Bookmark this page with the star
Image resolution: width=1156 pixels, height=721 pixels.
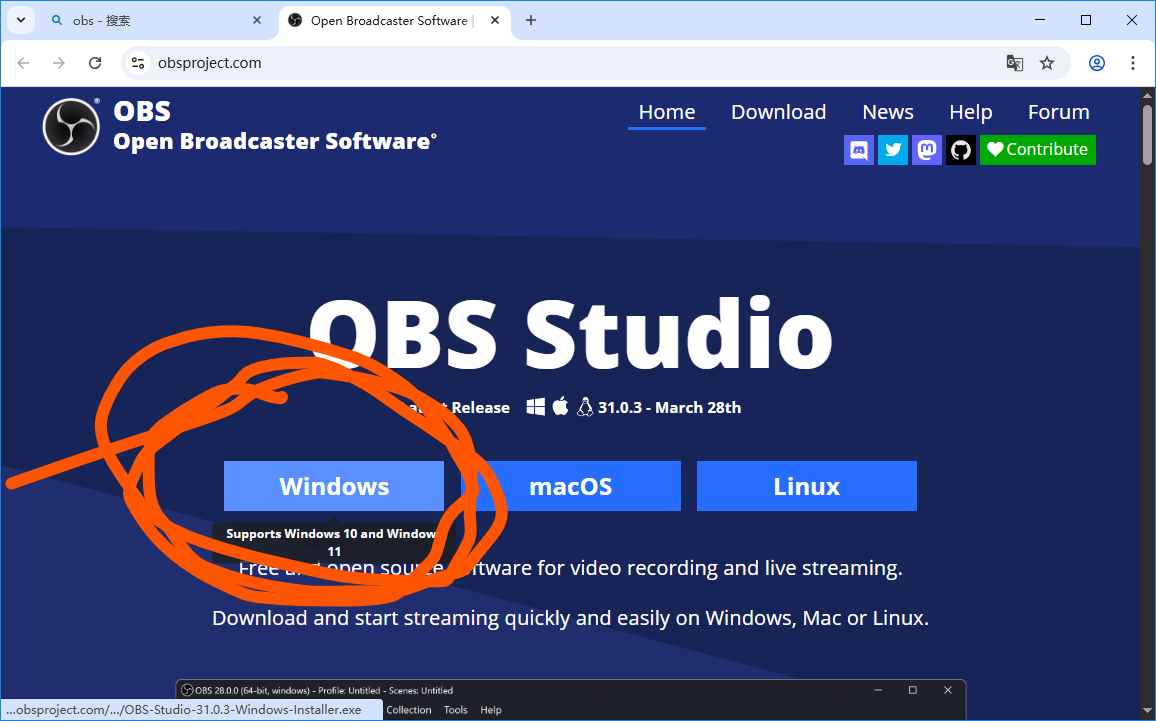pyautogui.click(x=1047, y=63)
